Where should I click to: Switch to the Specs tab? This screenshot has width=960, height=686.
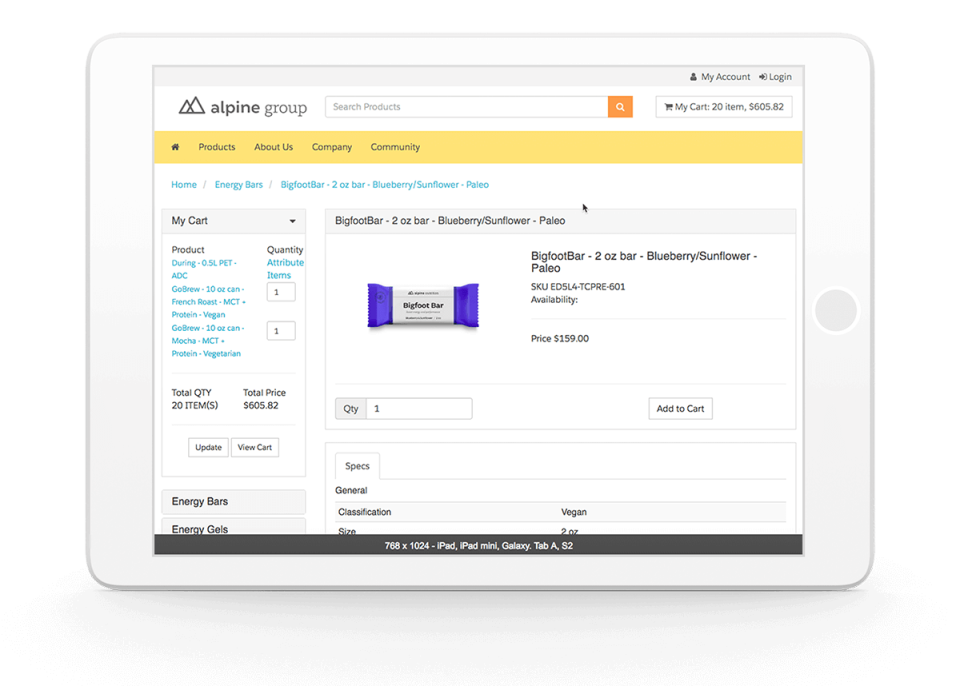[357, 465]
